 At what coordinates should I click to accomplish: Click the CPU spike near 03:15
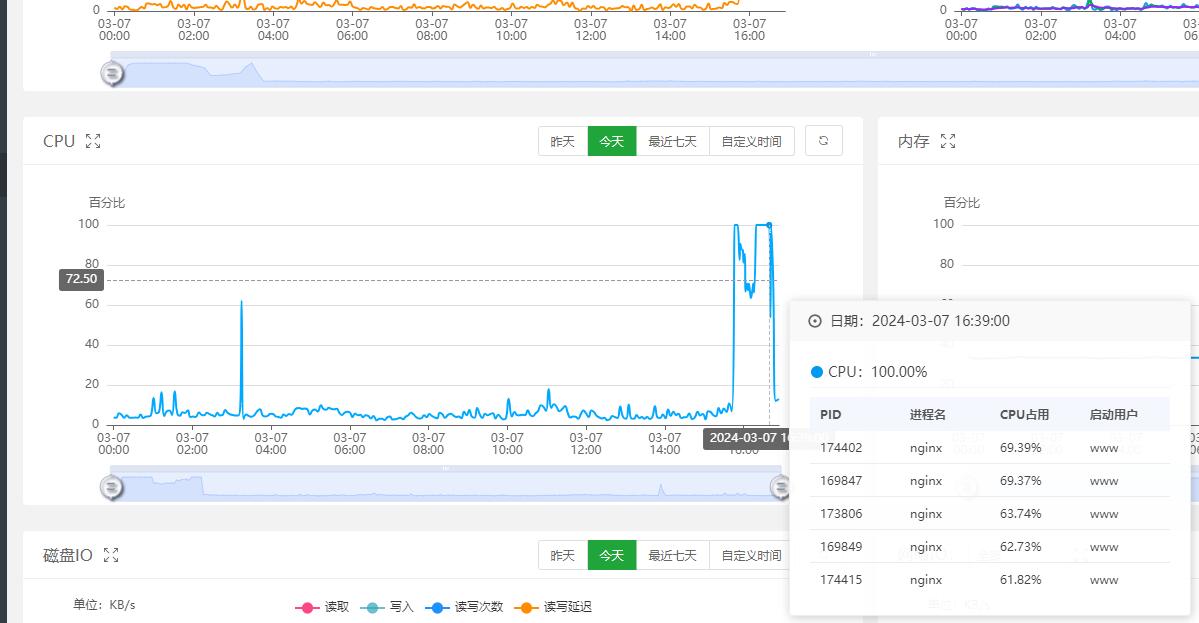(x=242, y=303)
